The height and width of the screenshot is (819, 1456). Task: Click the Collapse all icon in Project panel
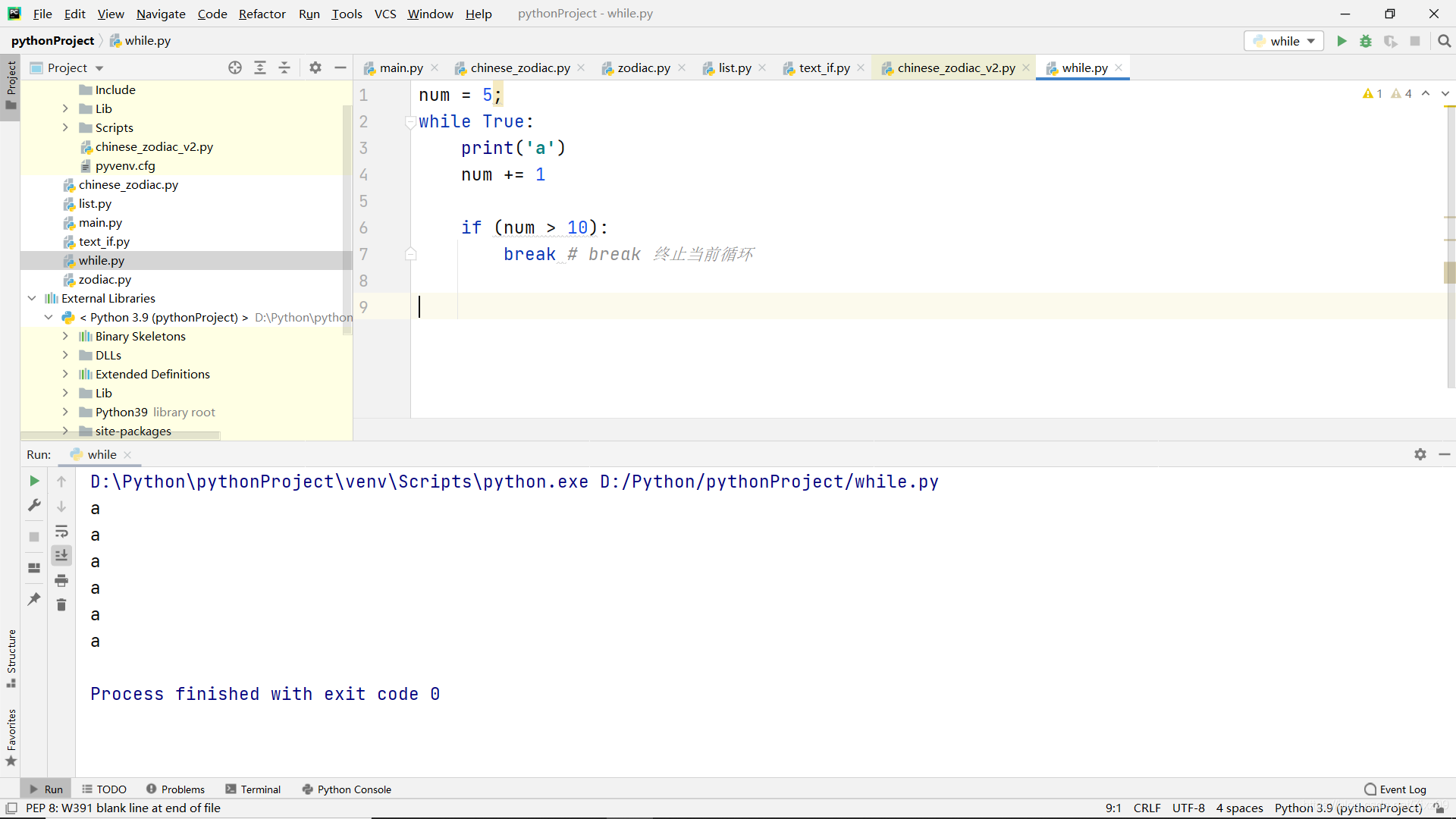[285, 67]
